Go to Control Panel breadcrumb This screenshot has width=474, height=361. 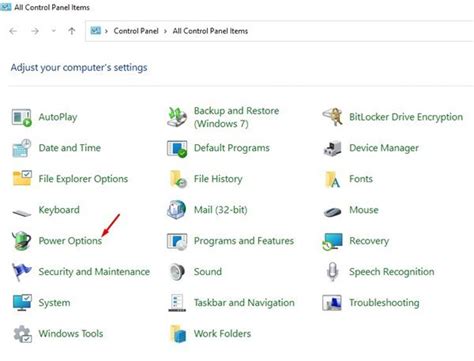pyautogui.click(x=136, y=31)
